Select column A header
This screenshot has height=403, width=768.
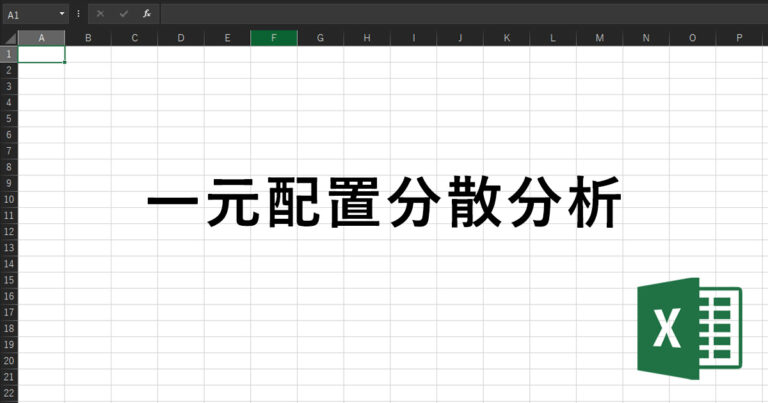[x=41, y=38]
